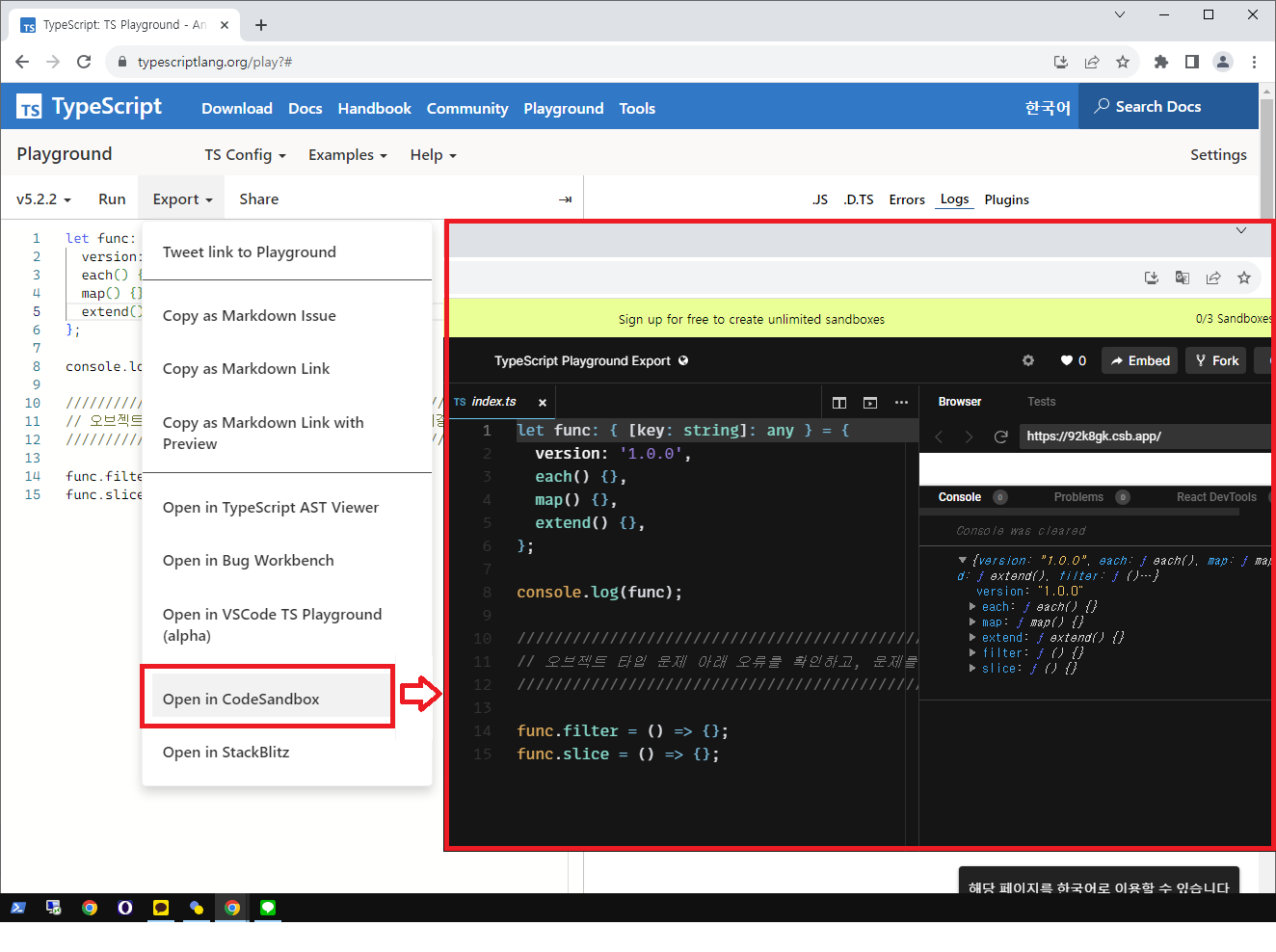
Task: Open the Plugins tab
Action: 1007,199
